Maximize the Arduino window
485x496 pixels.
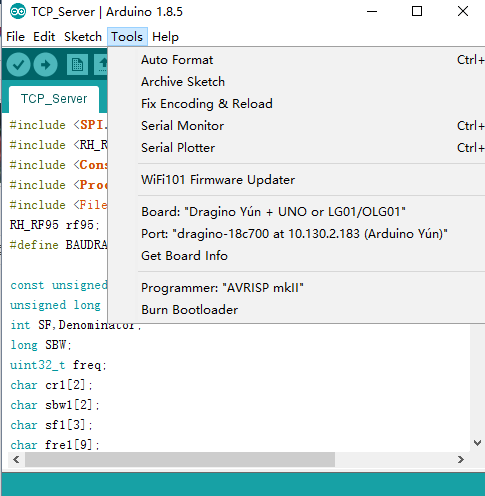(x=417, y=11)
